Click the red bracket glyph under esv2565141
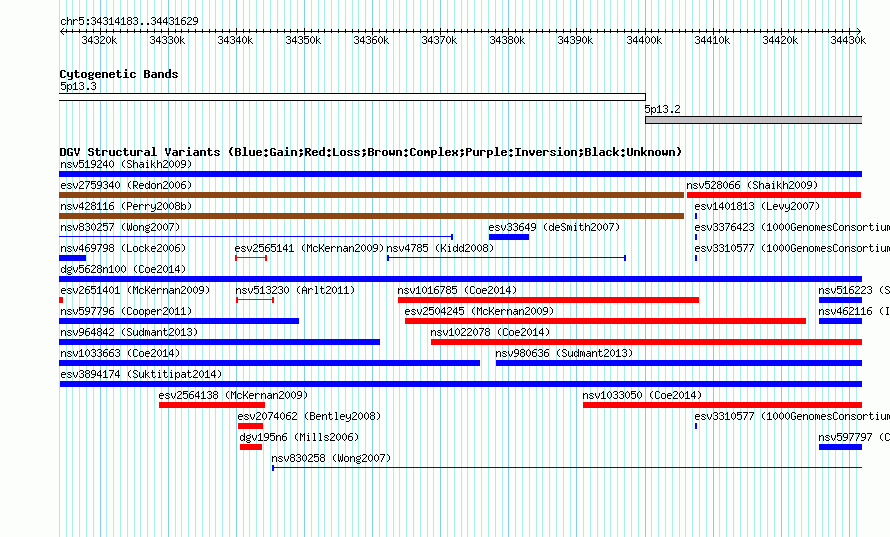890x537 pixels. pos(251,258)
